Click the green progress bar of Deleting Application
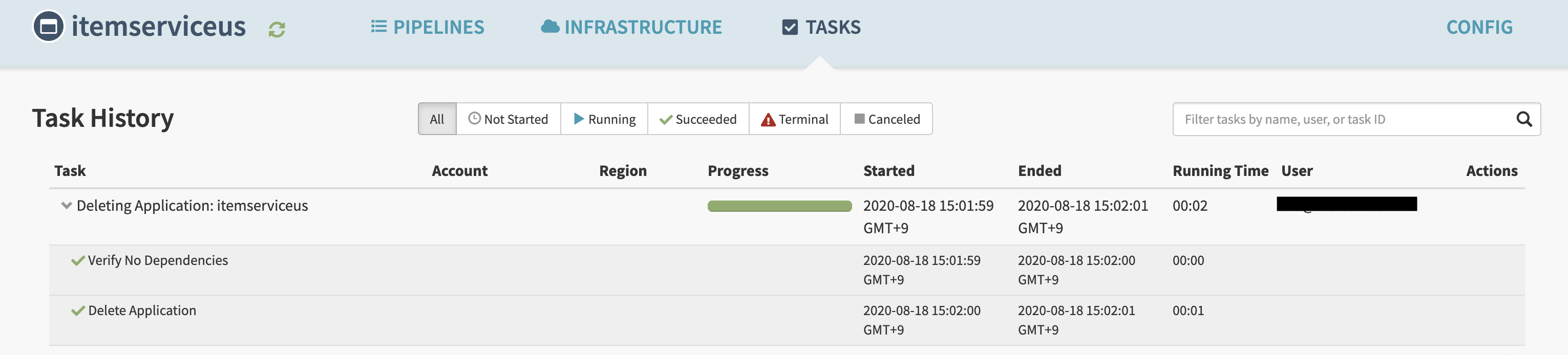 coord(779,206)
